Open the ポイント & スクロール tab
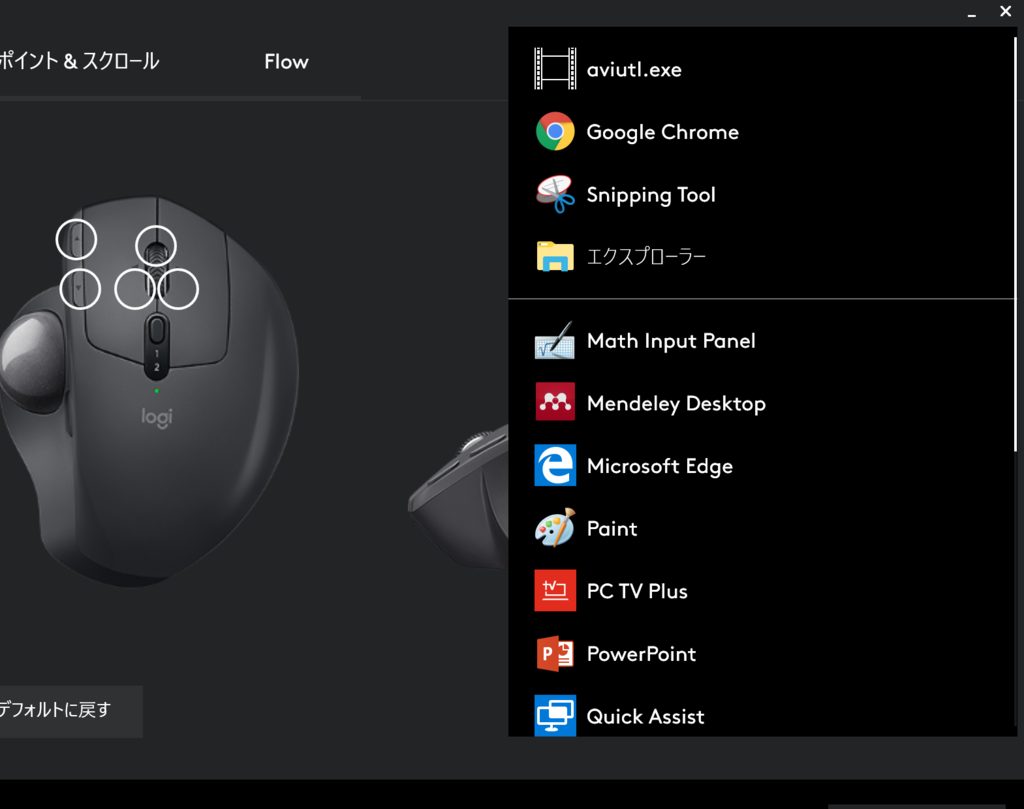 click(x=80, y=61)
